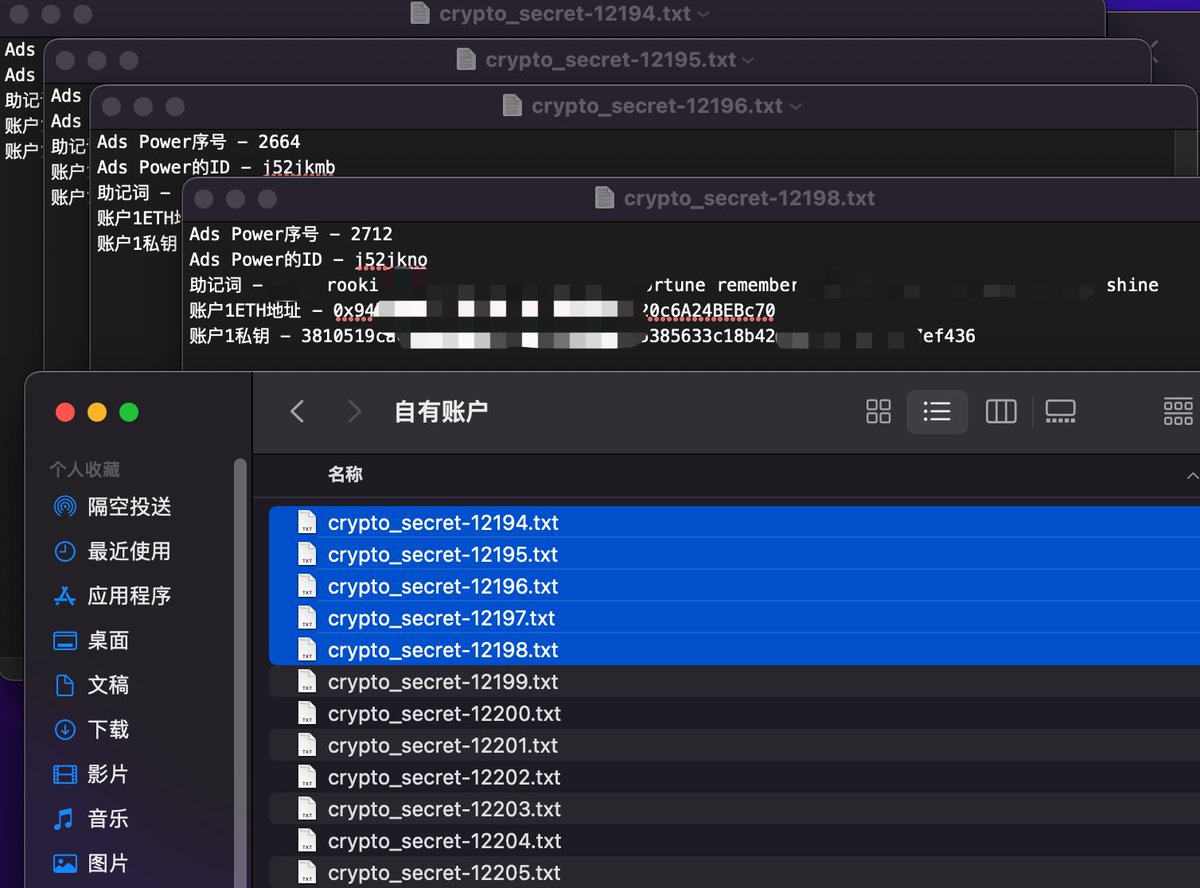Click the Finder sidebar scrollbar
The image size is (1200, 888).
[240, 672]
